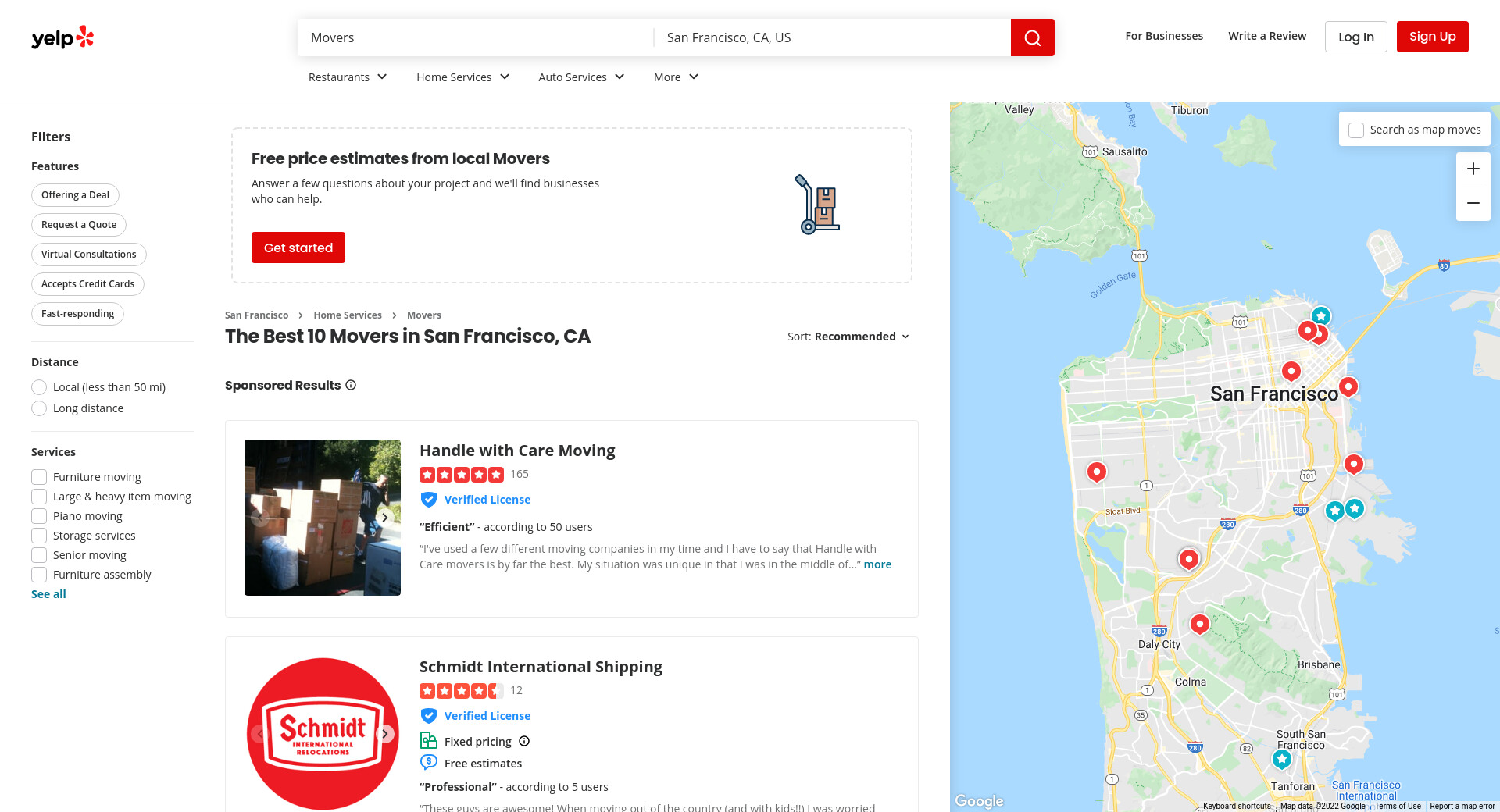Open Handle with Care Moving listing
The width and height of the screenshot is (1500, 812).
(517, 451)
